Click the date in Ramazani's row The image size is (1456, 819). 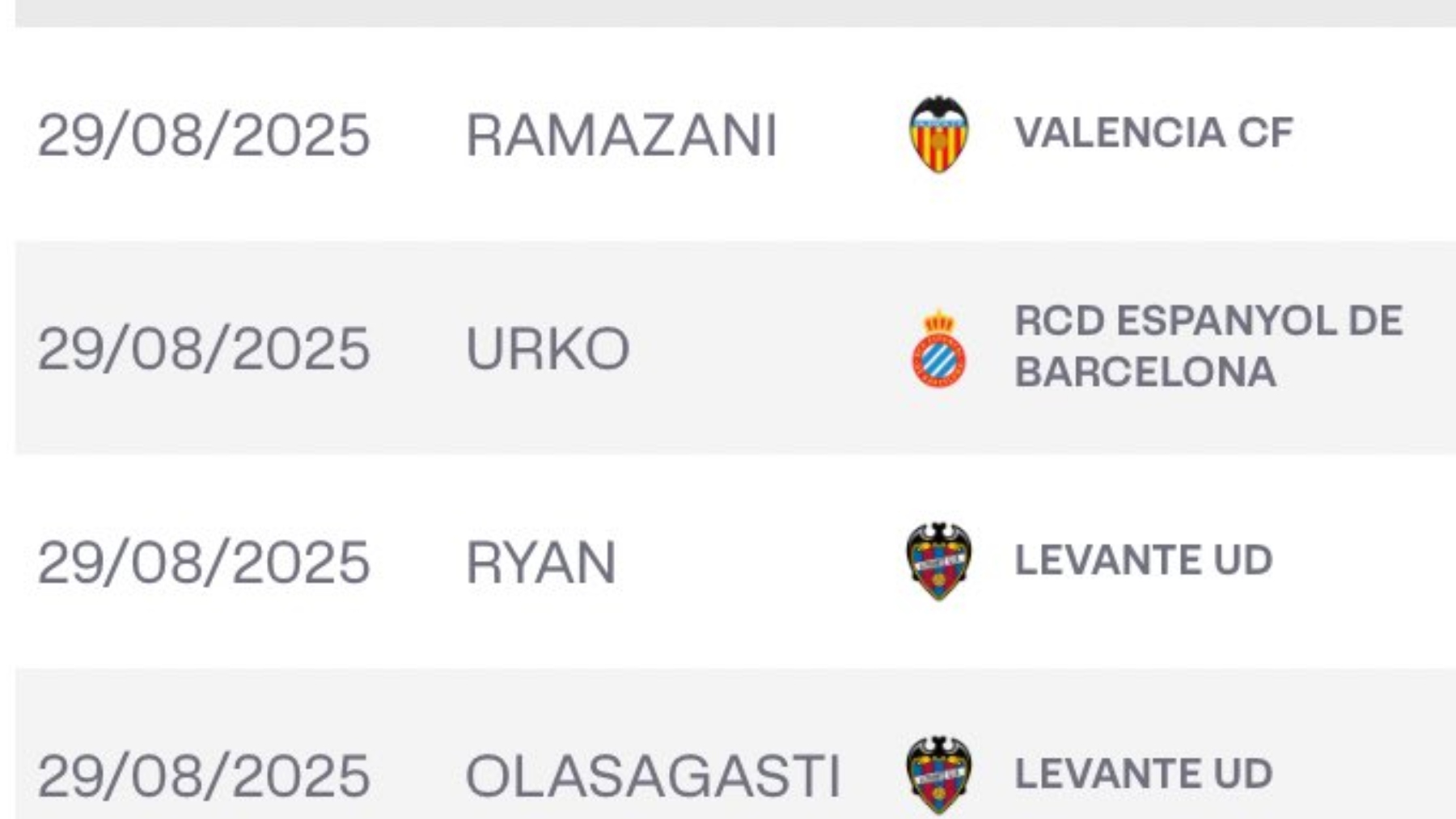(x=204, y=135)
